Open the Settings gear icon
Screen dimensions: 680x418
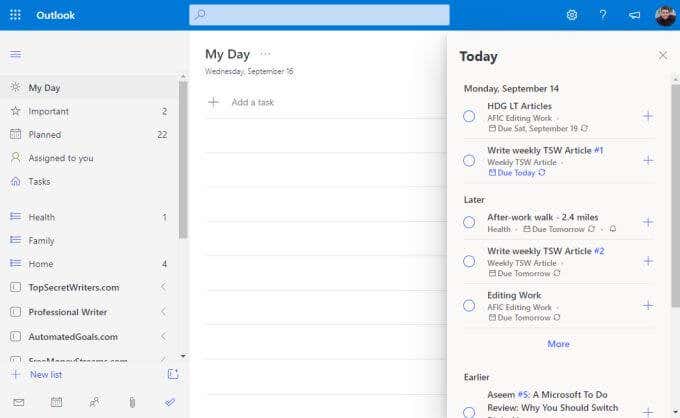click(x=572, y=15)
